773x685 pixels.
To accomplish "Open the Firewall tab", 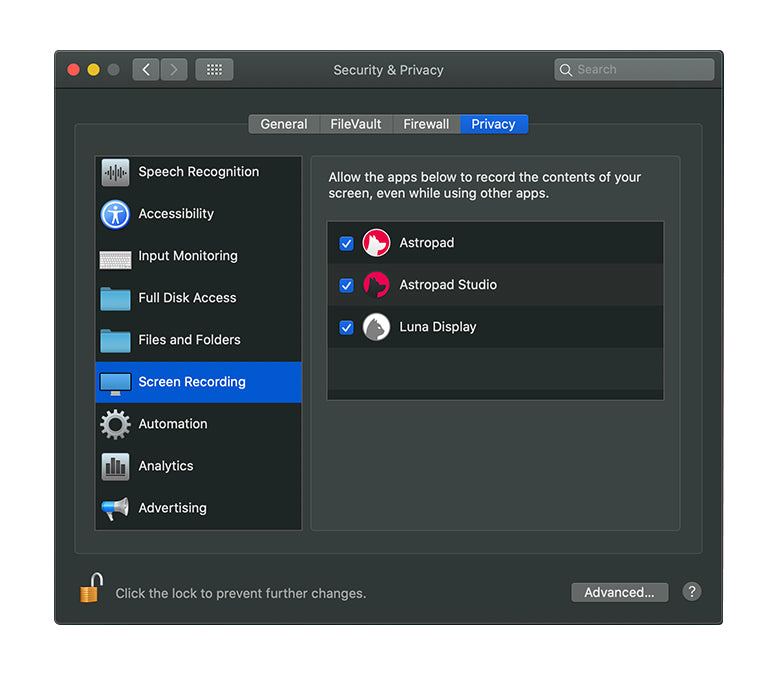I will click(426, 124).
